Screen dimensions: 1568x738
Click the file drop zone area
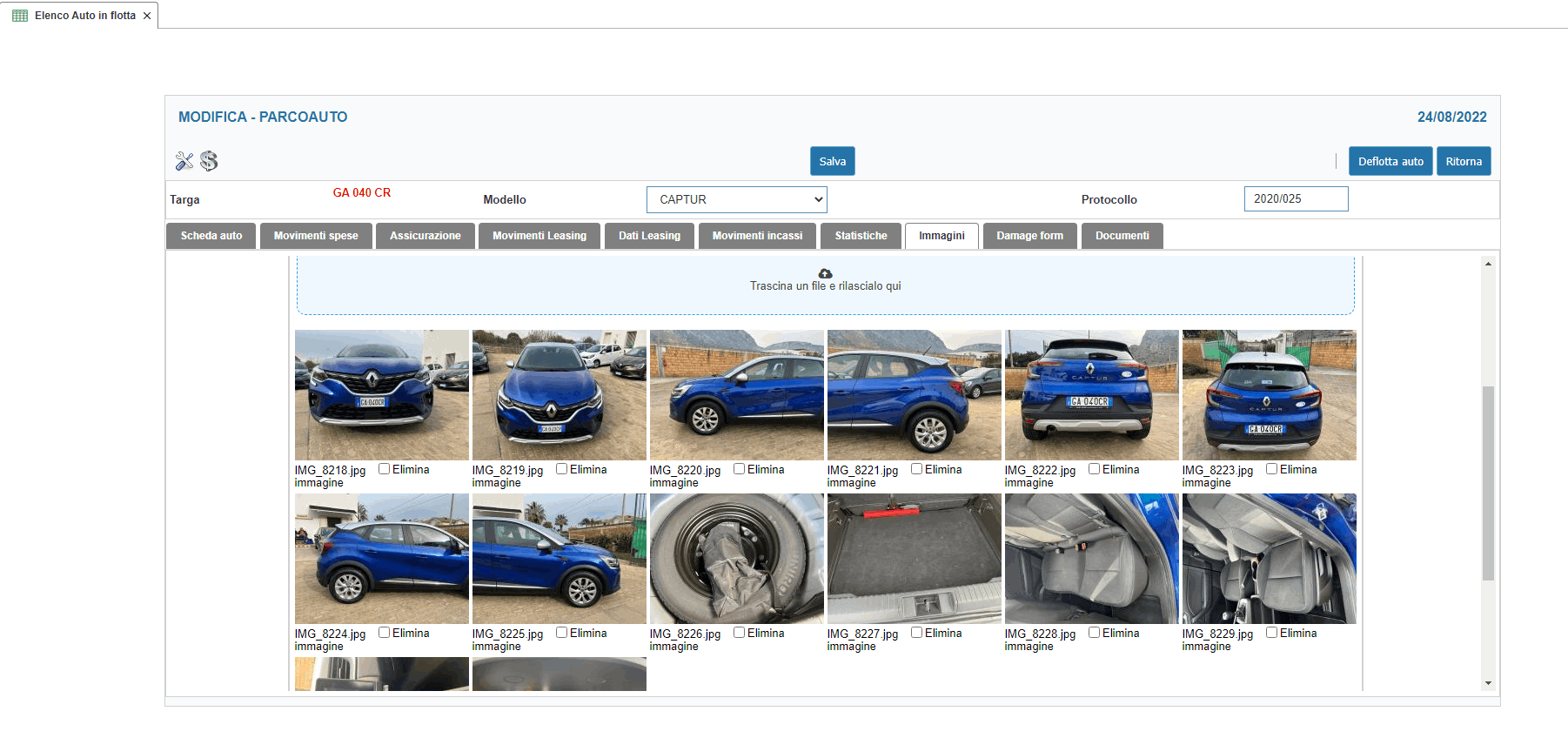[x=826, y=285]
